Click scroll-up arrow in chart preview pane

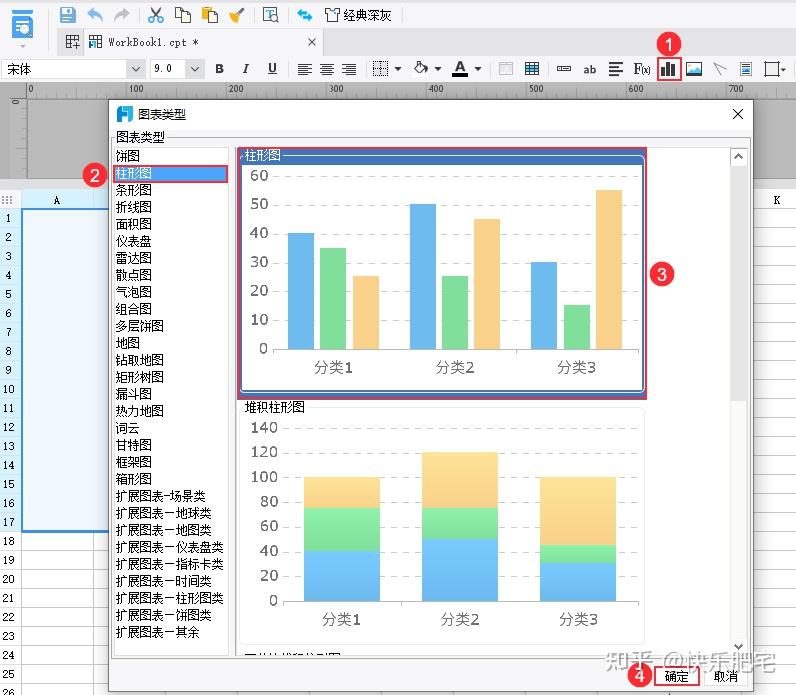pyautogui.click(x=739, y=157)
